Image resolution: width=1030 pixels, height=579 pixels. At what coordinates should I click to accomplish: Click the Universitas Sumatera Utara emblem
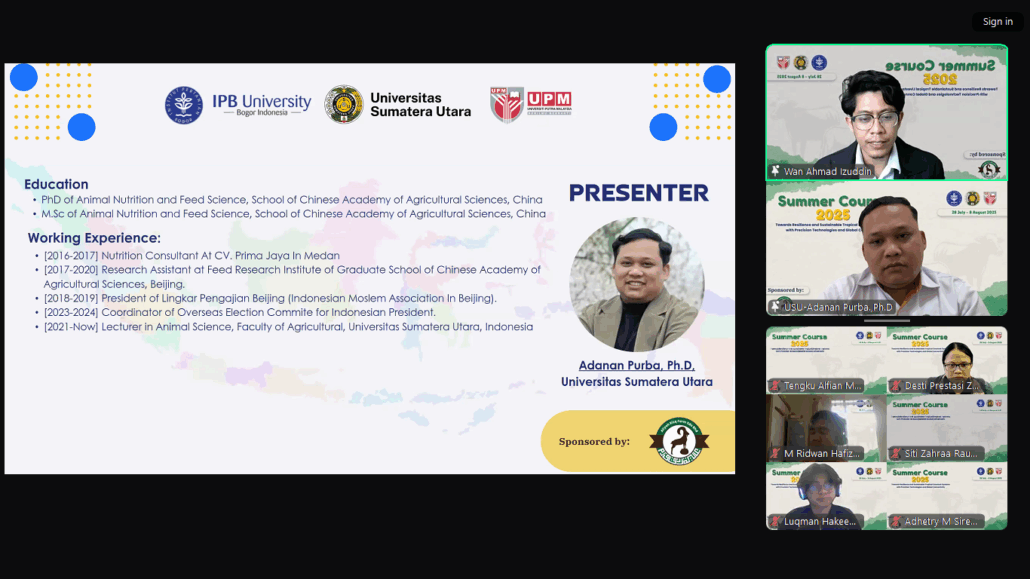tap(344, 104)
